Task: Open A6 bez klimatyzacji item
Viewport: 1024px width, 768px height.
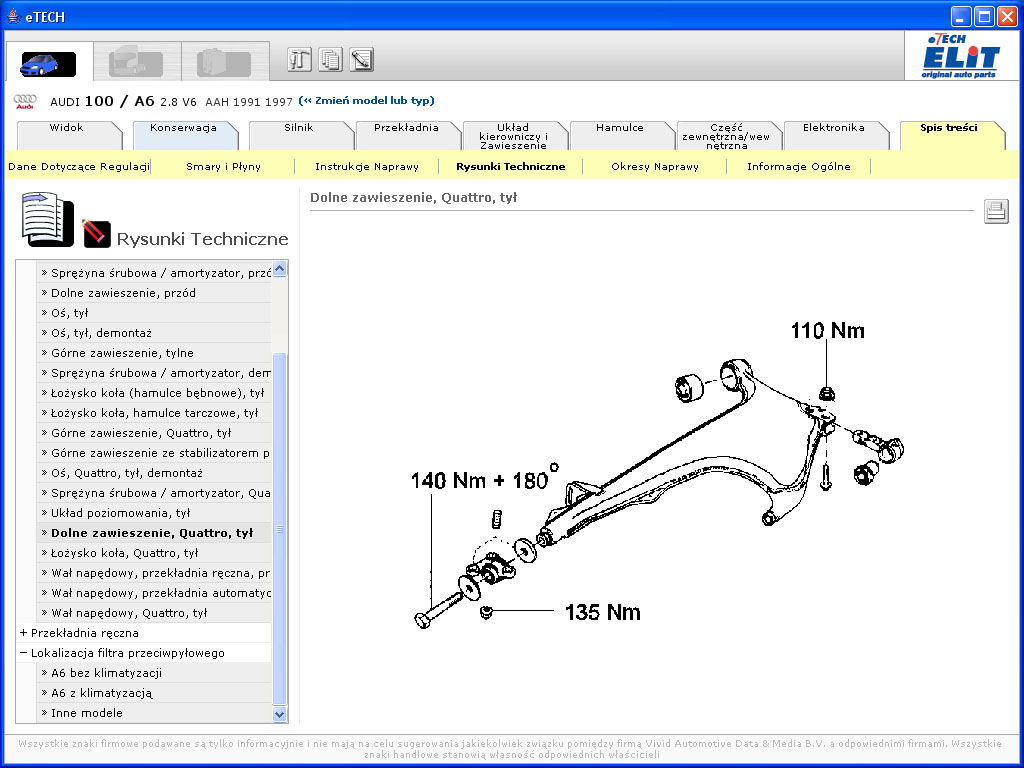Action: [x=154, y=673]
